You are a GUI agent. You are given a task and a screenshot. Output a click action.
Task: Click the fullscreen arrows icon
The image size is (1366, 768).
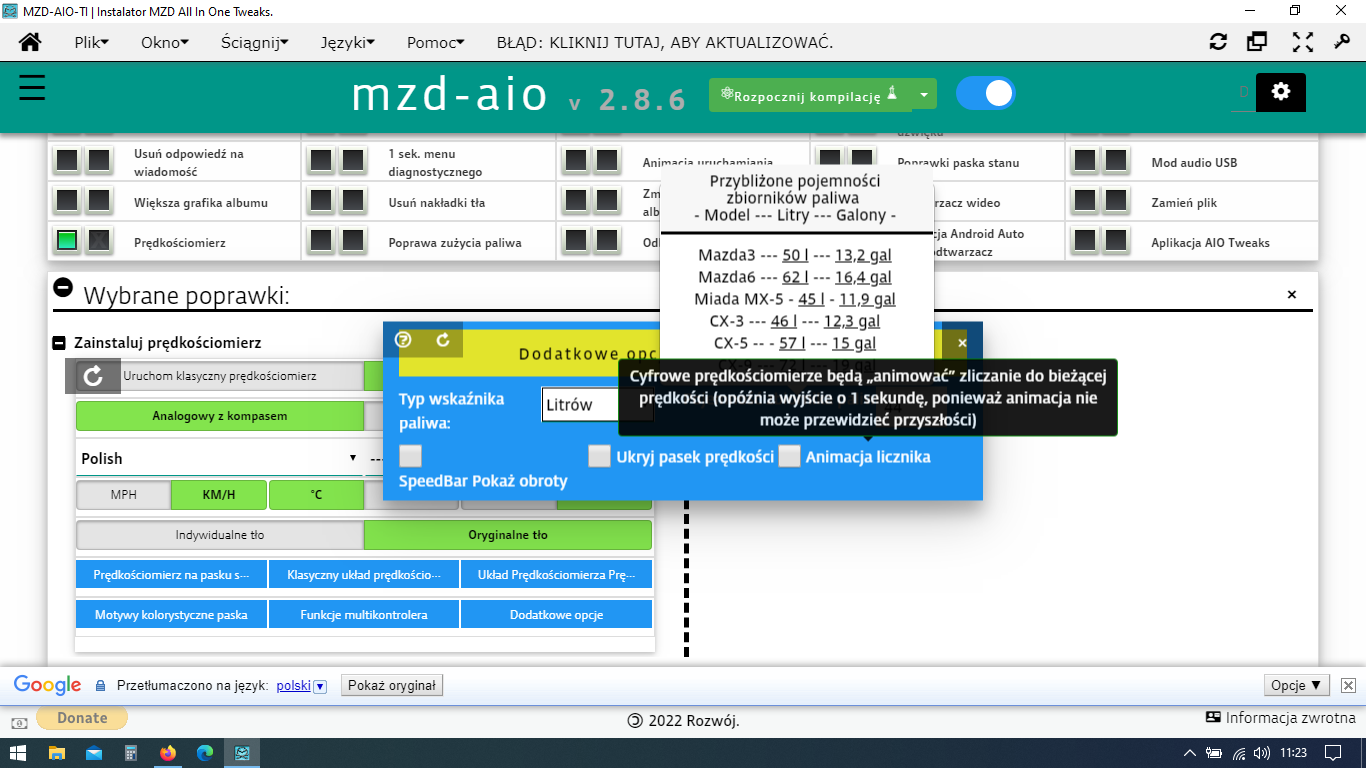1302,42
